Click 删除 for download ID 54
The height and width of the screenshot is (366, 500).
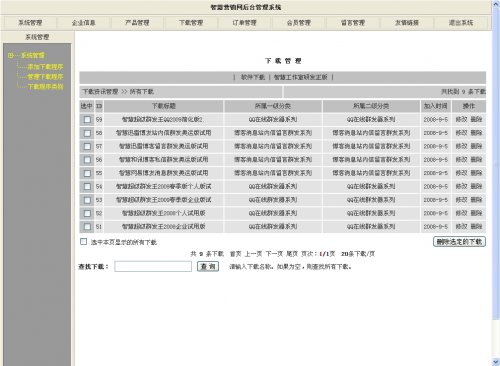click(x=477, y=186)
